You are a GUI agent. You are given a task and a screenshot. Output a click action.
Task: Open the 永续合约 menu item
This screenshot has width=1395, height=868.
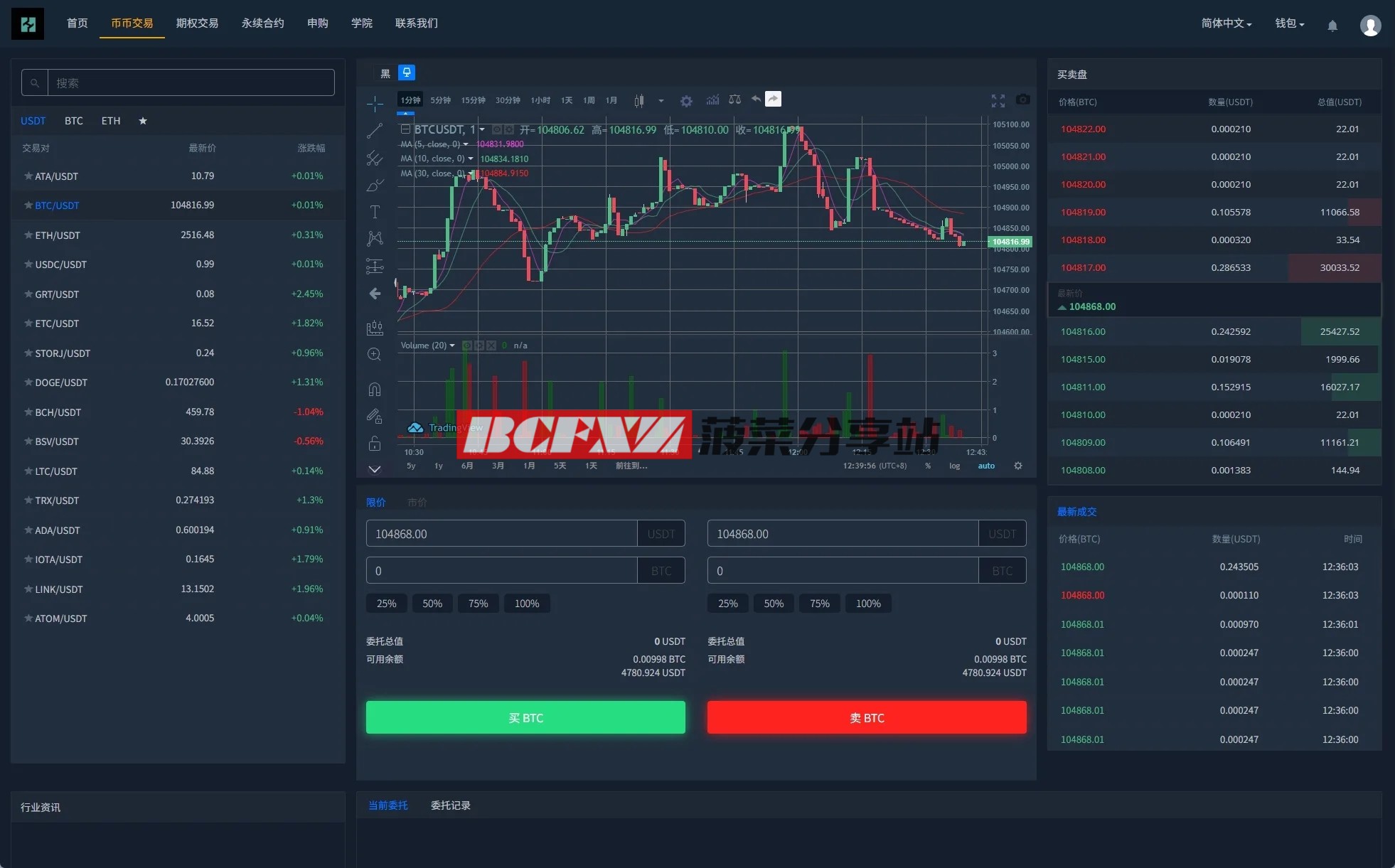pos(262,23)
